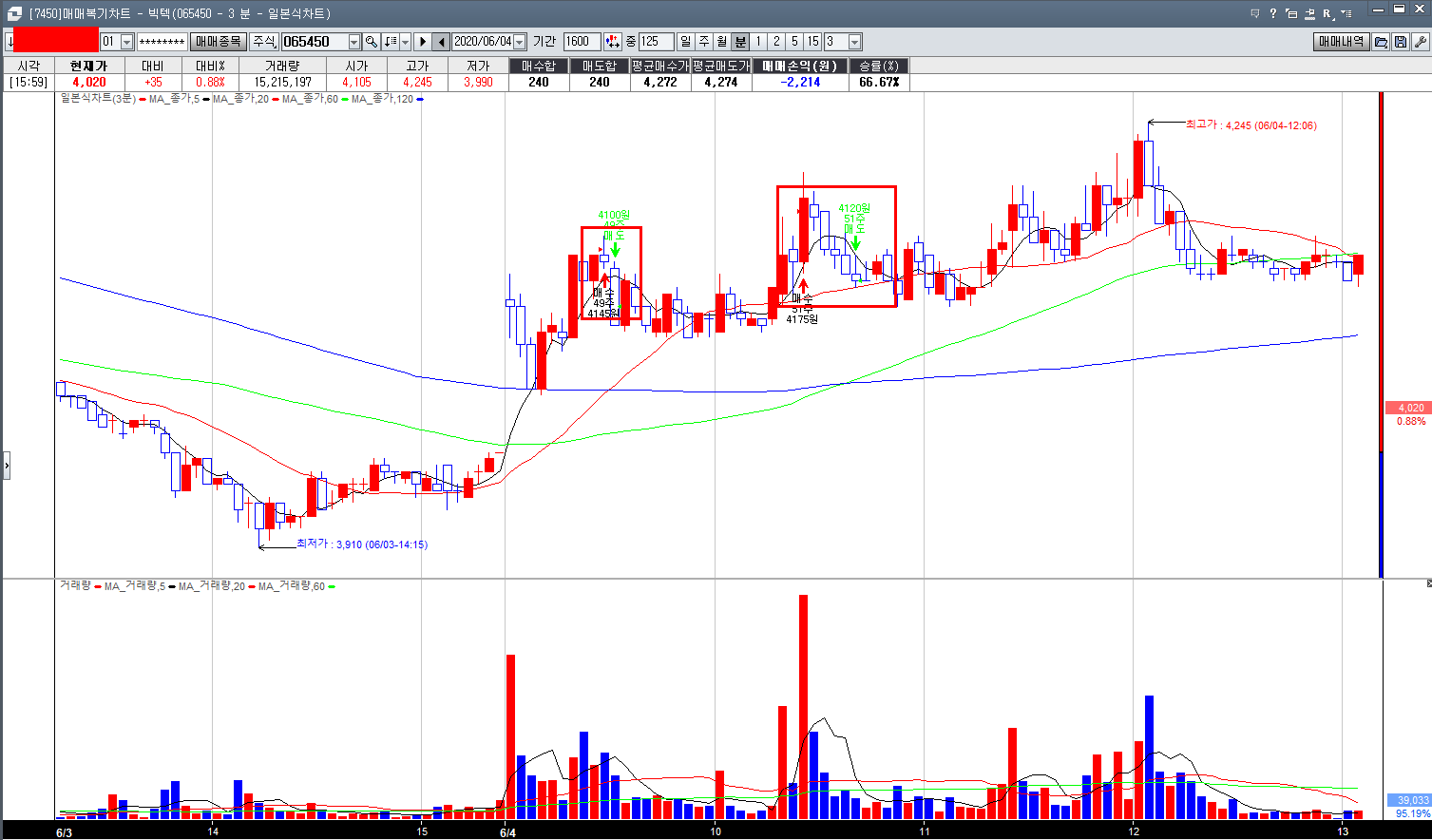Click the period 1600 input field
The width and height of the screenshot is (1432, 840).
tap(581, 42)
